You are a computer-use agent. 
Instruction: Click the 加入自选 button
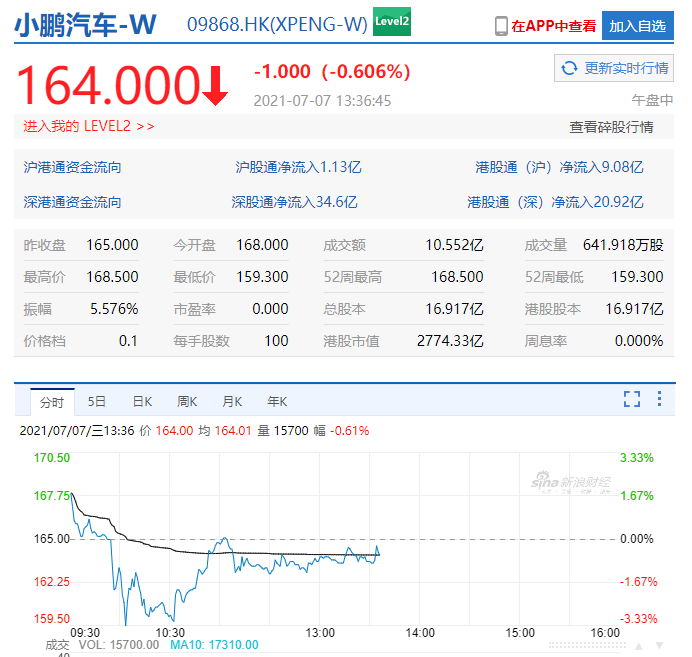coord(638,26)
